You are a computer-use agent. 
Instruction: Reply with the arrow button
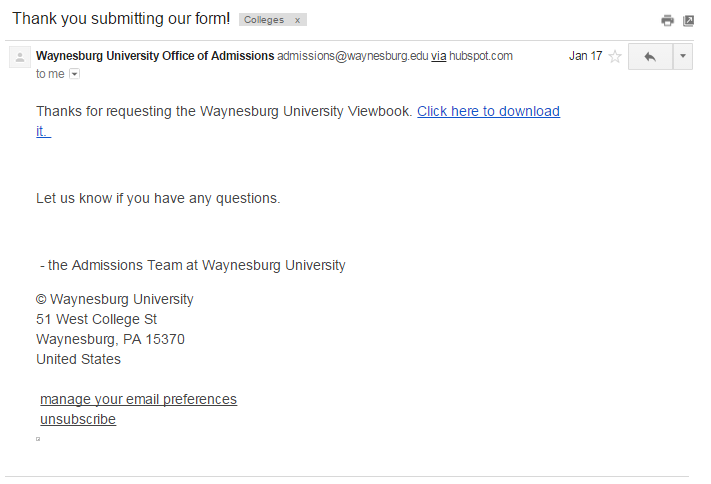pyautogui.click(x=650, y=57)
